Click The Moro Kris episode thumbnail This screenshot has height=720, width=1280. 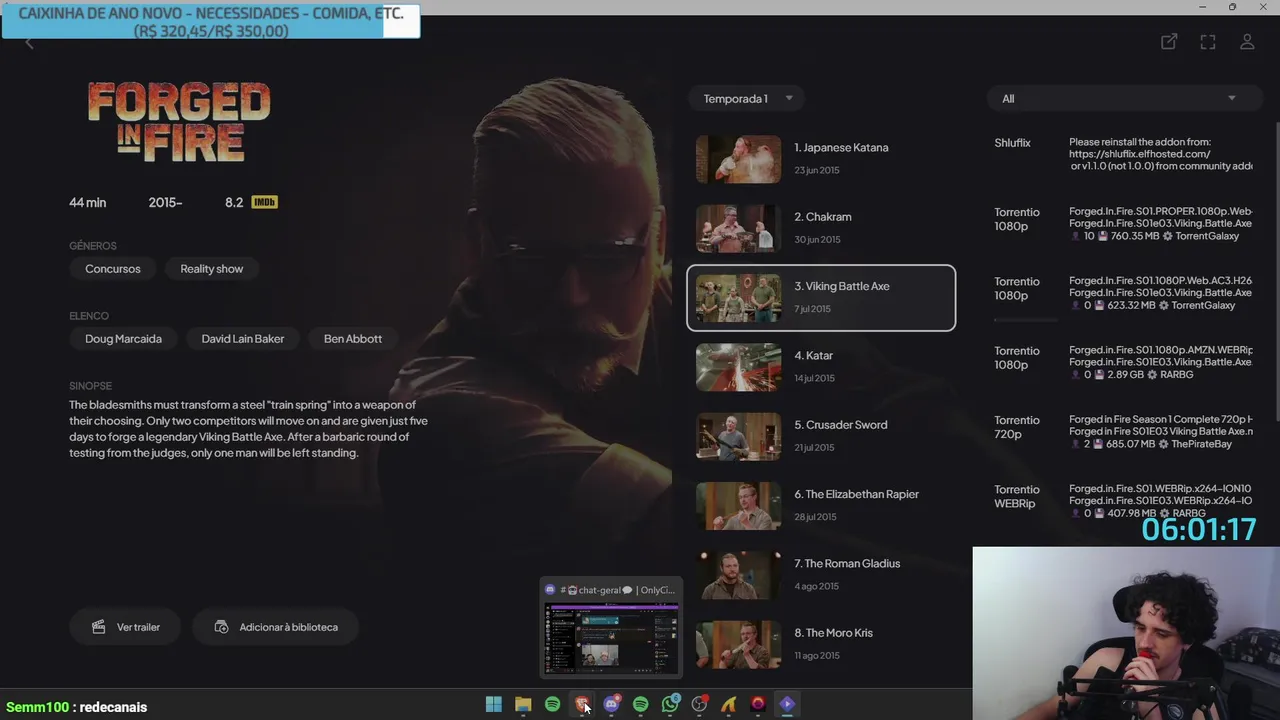738,644
